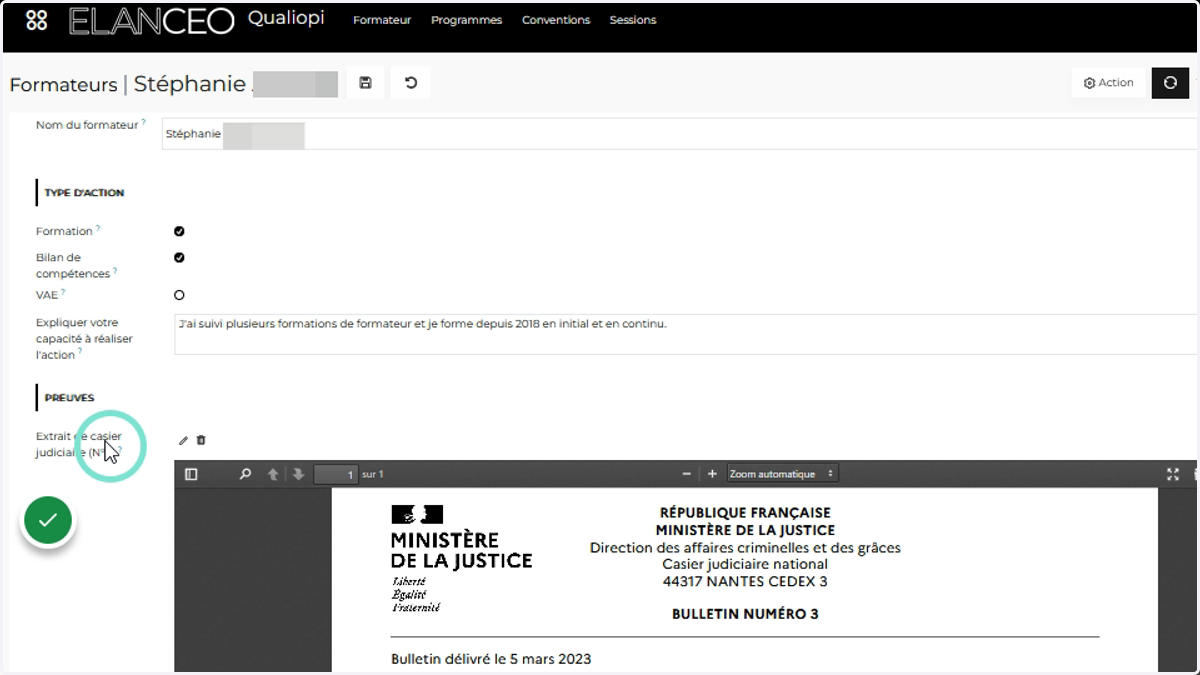
Task: Click the TYPE D'ACTION section heading
Action: [84, 193]
